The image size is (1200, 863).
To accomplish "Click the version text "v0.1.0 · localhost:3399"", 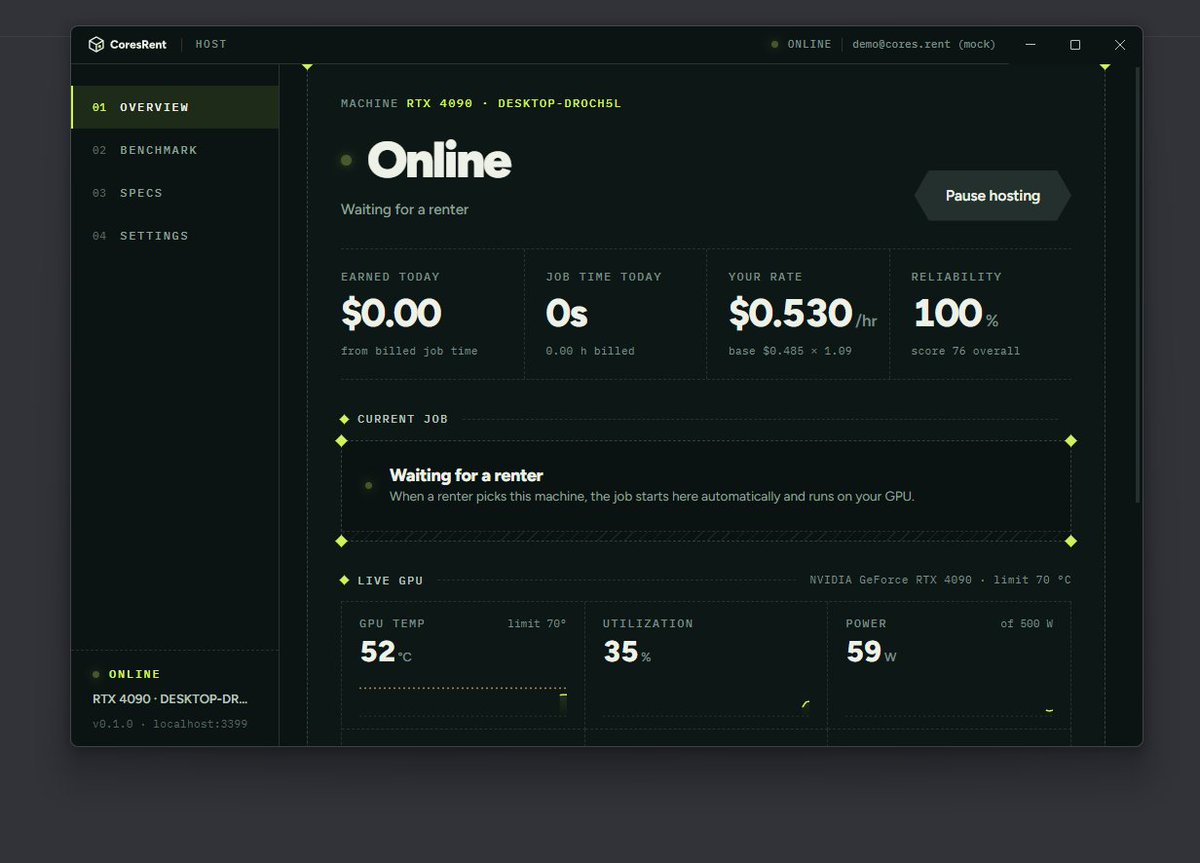I will pyautogui.click(x=170, y=724).
